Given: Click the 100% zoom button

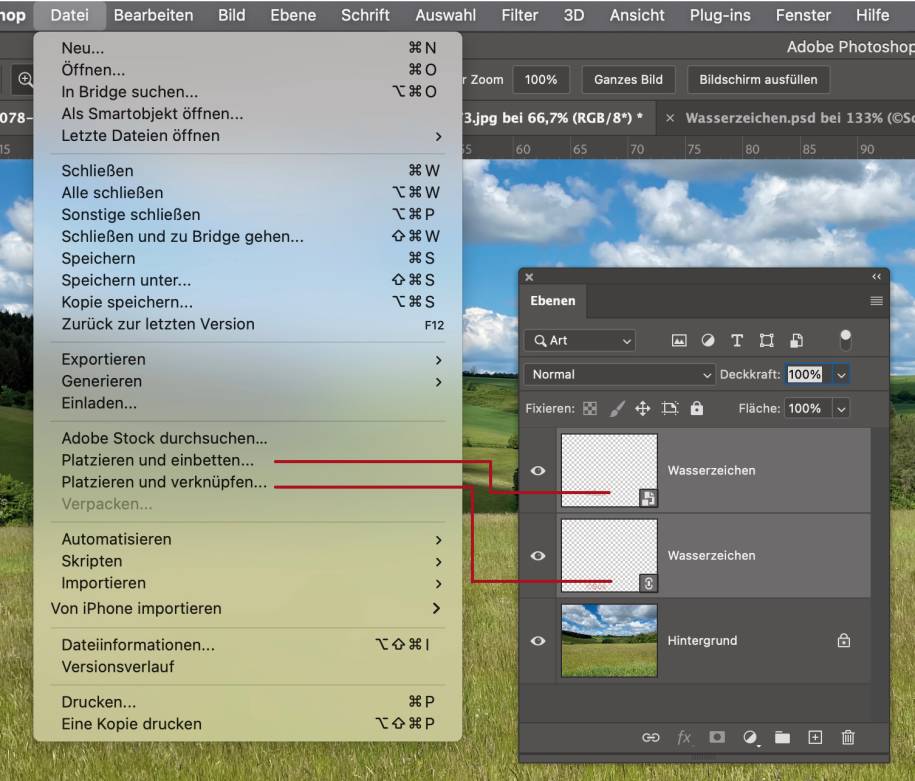Looking at the screenshot, I should [x=540, y=79].
